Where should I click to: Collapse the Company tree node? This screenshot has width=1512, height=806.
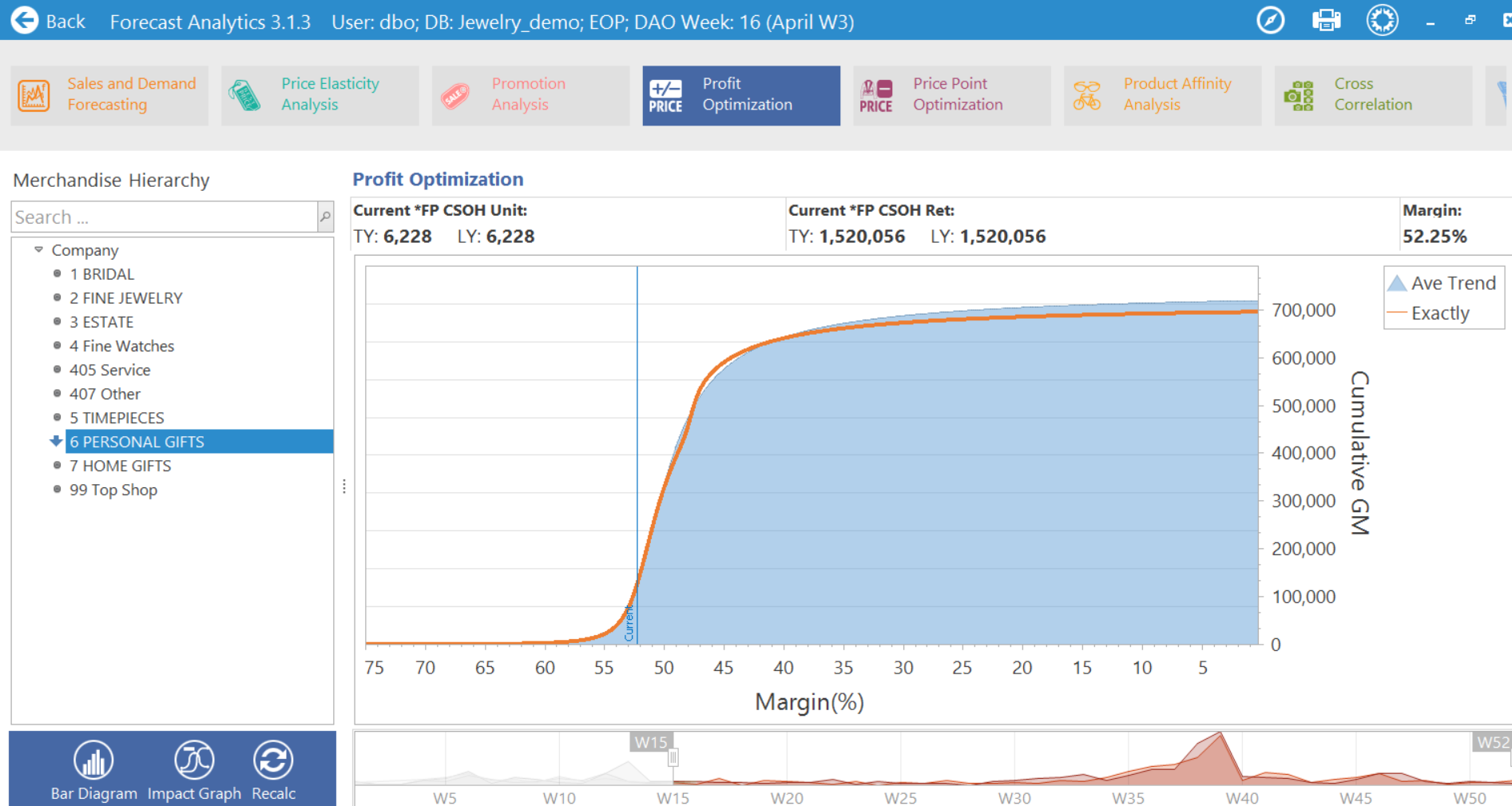[38, 250]
